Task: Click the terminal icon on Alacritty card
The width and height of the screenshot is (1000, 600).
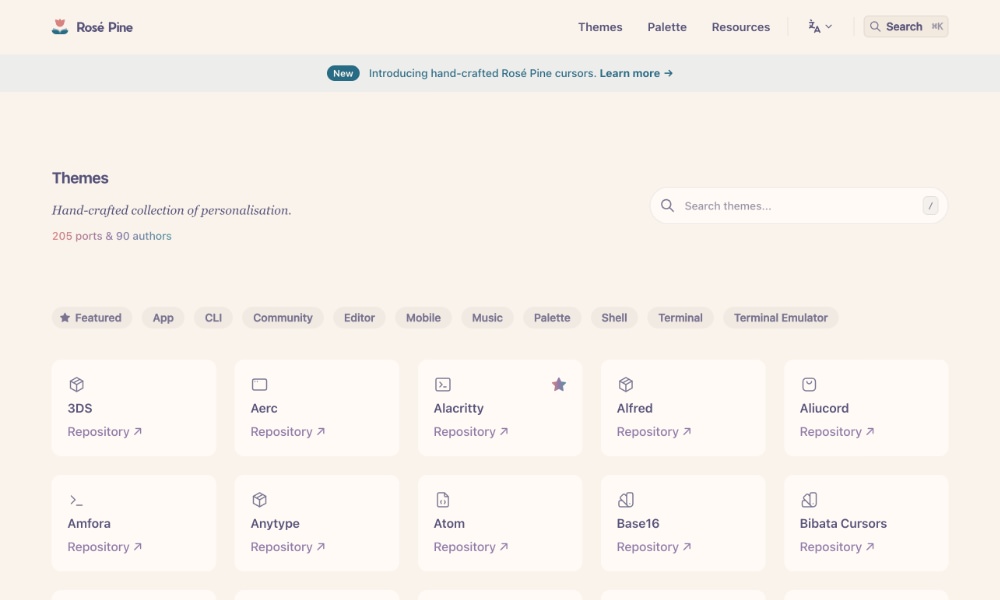Action: pos(443,384)
